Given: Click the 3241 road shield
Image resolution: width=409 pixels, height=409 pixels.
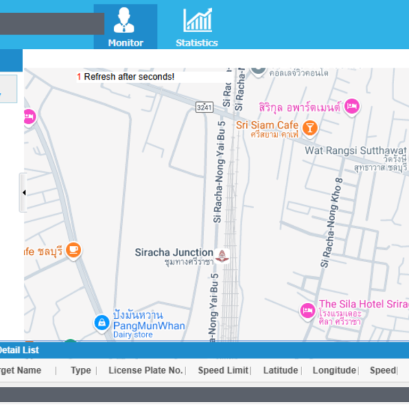Looking at the screenshot, I should [204, 107].
